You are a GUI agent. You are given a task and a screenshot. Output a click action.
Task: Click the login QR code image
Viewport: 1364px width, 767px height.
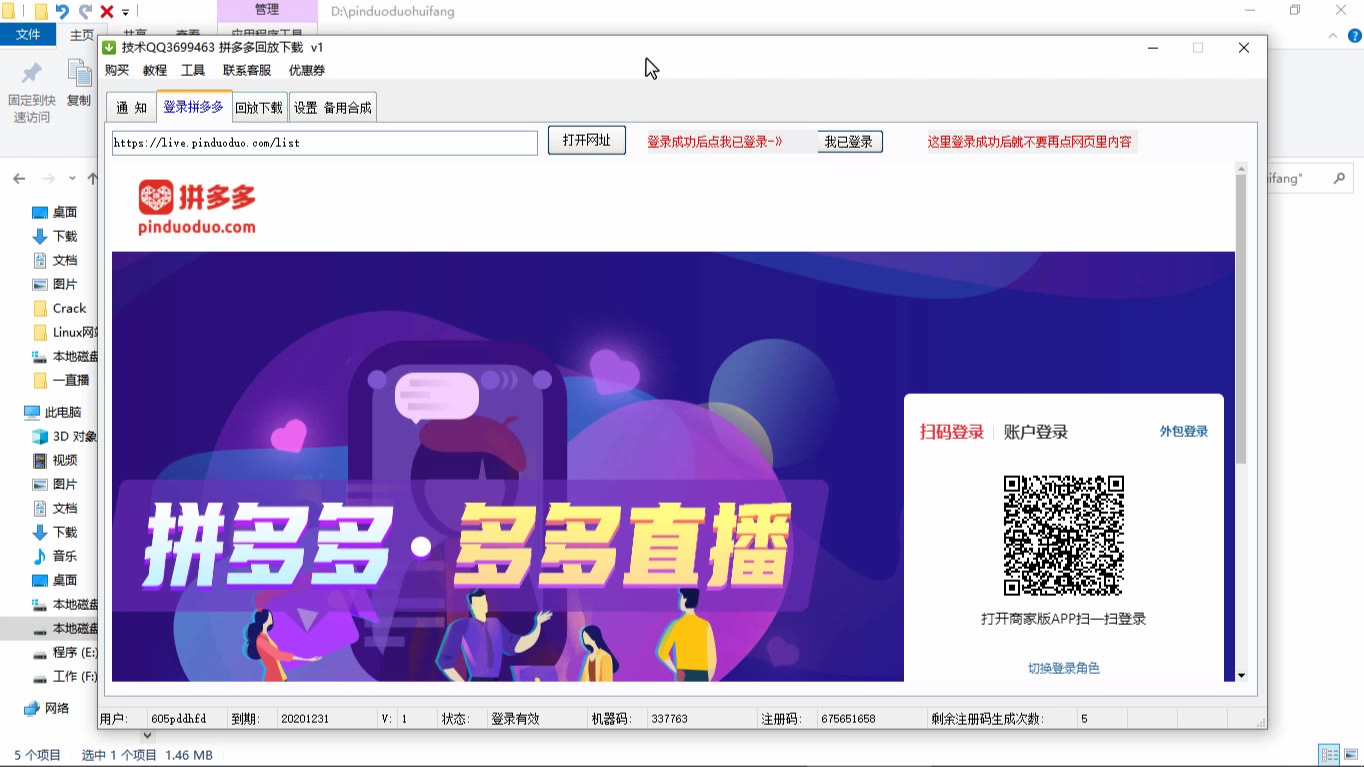1063,536
